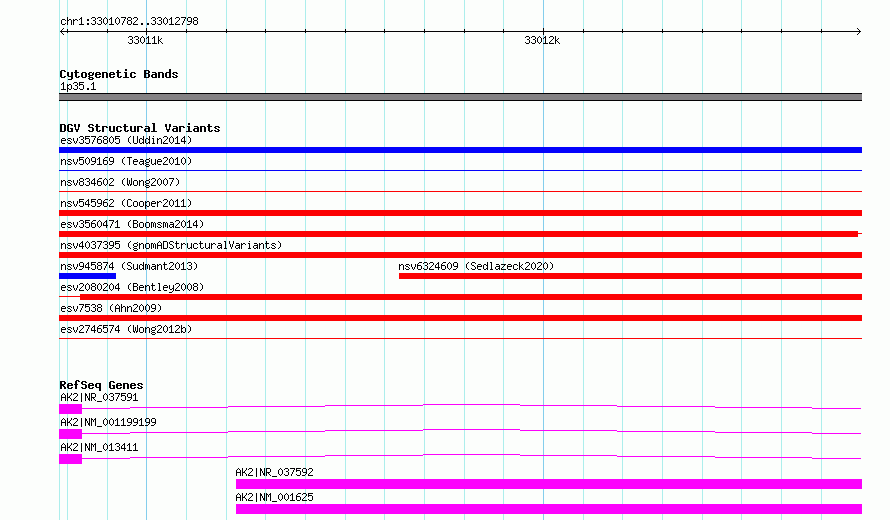
Task: Click the thin blue line for nsv509169
Action: click(x=460, y=170)
